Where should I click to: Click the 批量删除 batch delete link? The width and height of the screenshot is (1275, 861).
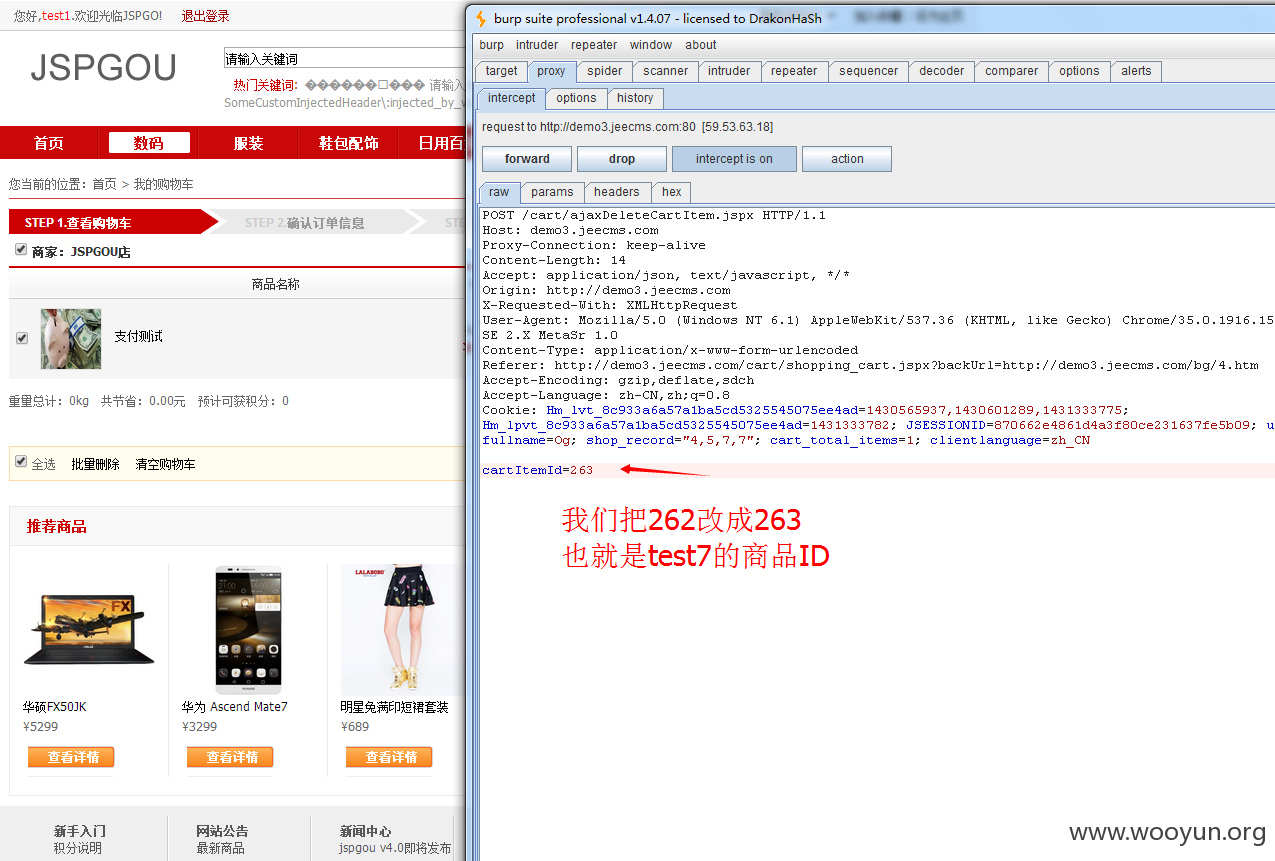(95, 464)
